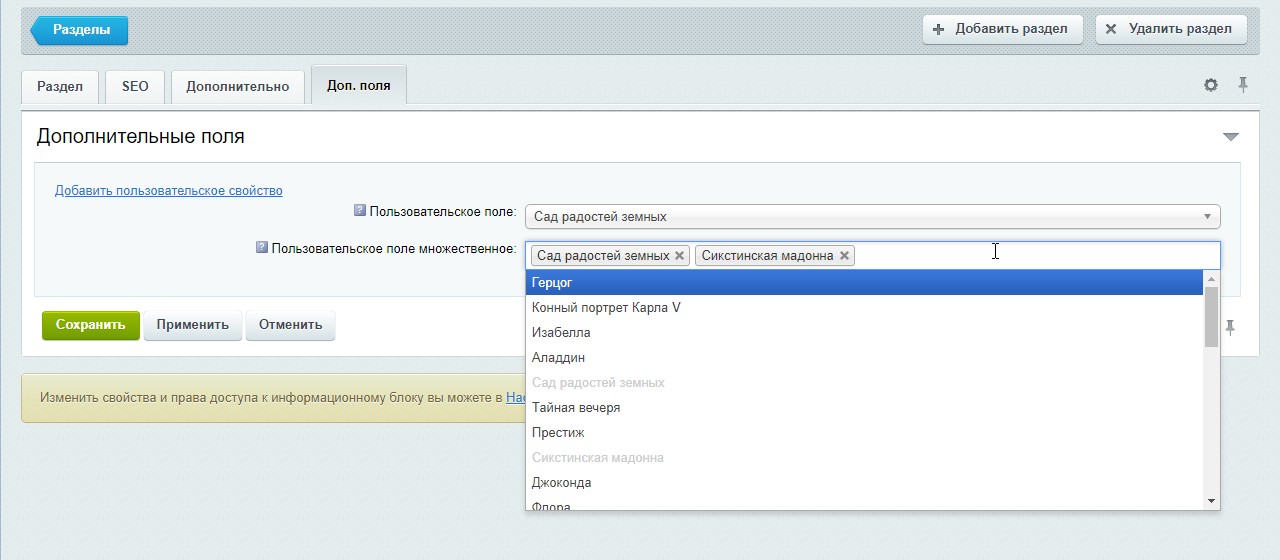Remove the 'Сад радостей земных' tag

pyautogui.click(x=680, y=256)
